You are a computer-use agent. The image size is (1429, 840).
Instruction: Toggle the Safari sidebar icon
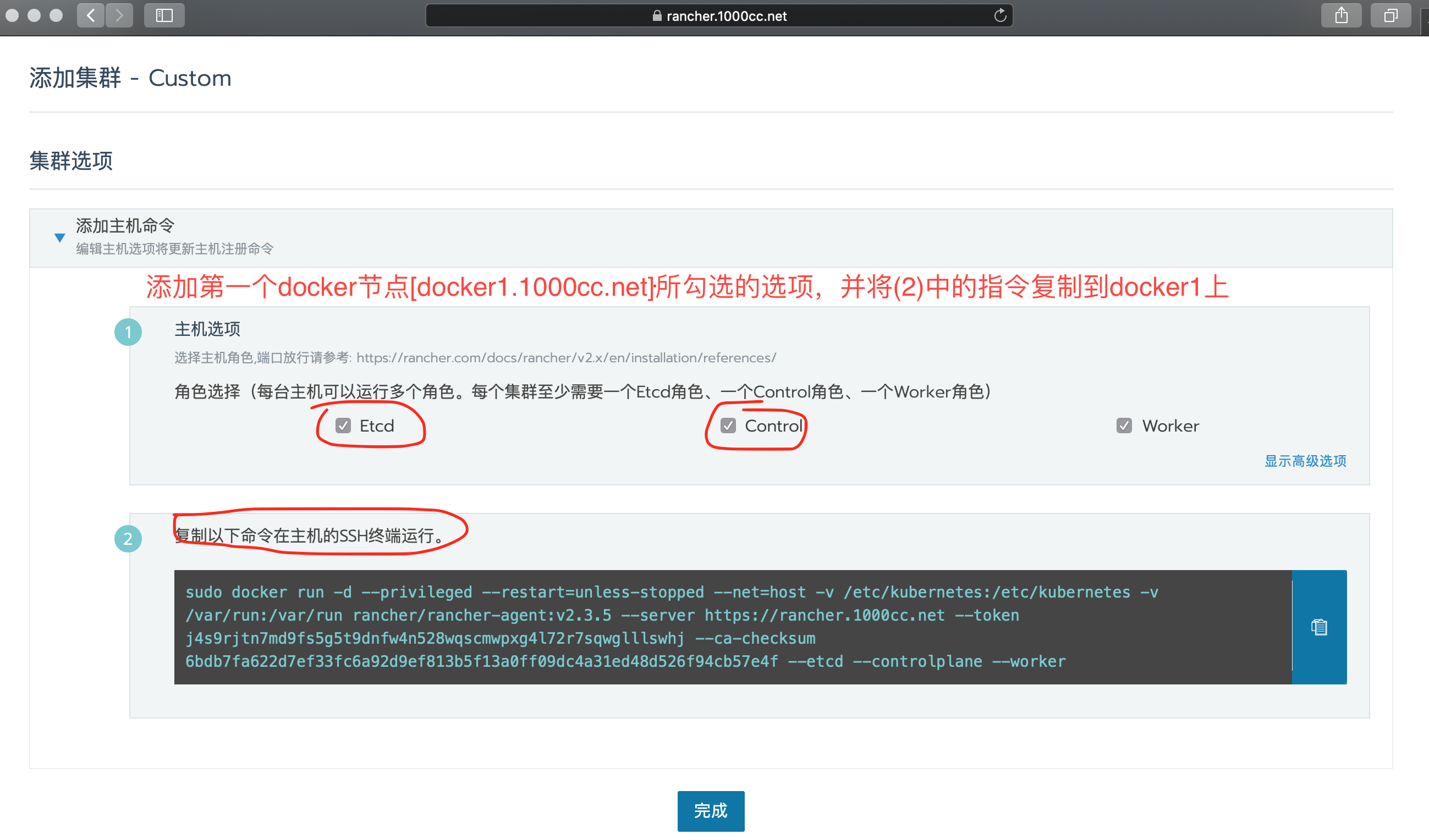[164, 15]
